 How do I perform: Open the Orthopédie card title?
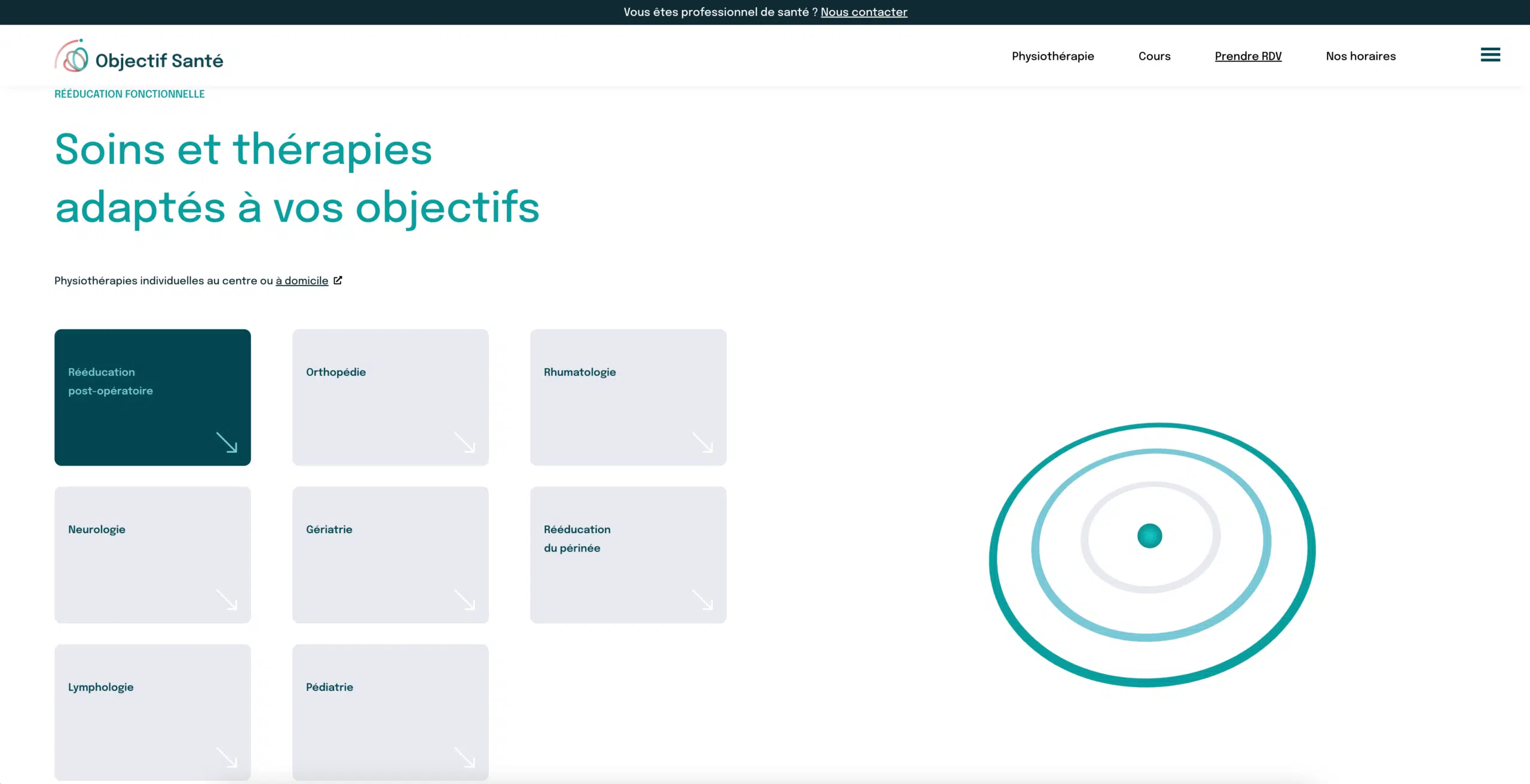pos(336,372)
